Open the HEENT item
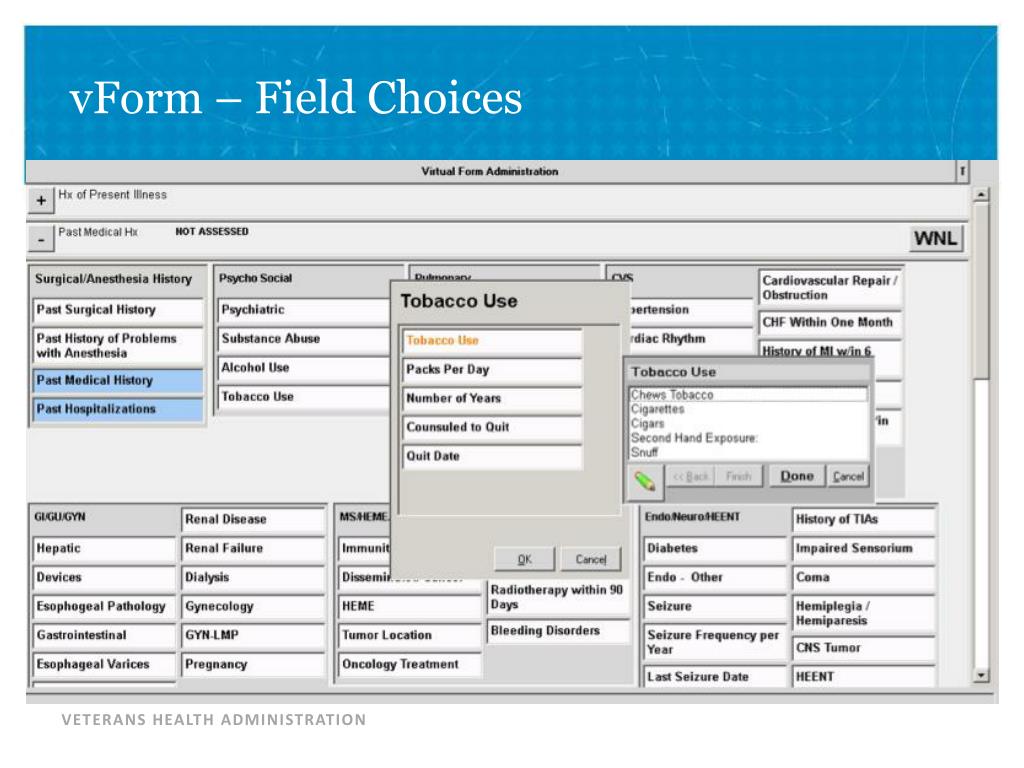 (864, 677)
